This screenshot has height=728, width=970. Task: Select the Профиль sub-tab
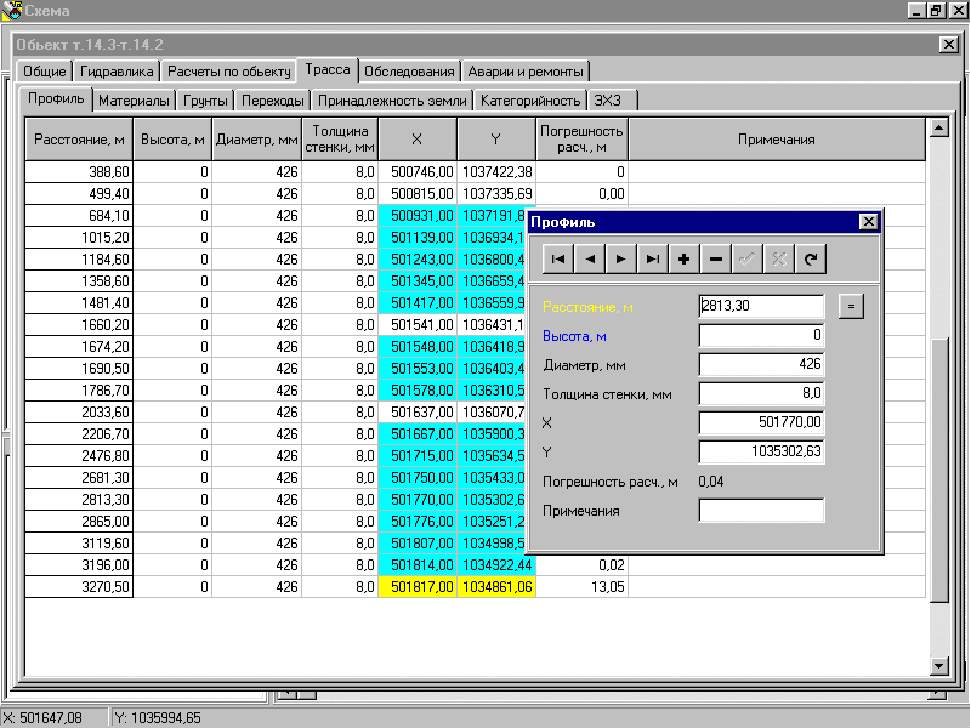point(56,99)
